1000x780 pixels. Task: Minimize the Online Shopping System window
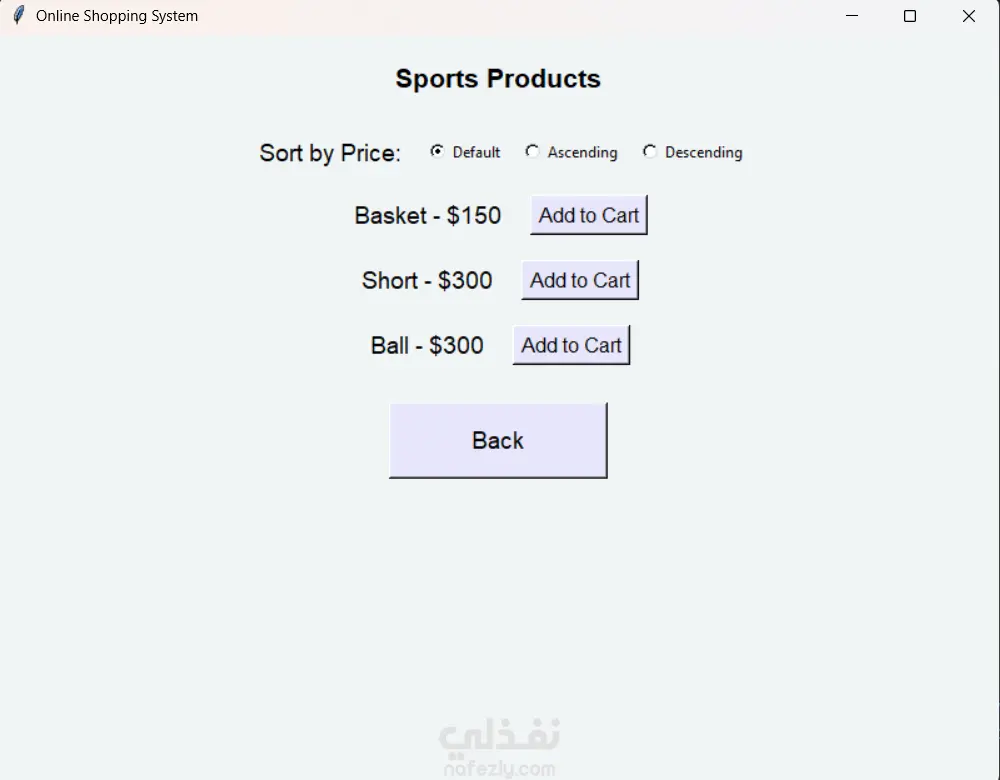coord(852,16)
